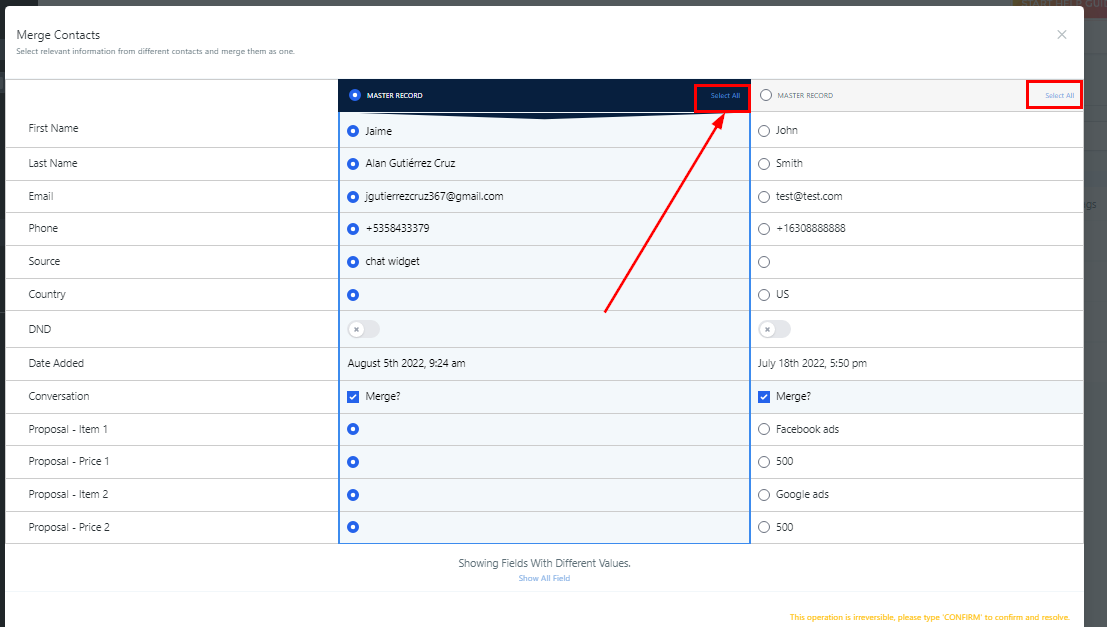Select Google ads for Proposal Item 2
The height and width of the screenshot is (627, 1107).
tap(765, 495)
